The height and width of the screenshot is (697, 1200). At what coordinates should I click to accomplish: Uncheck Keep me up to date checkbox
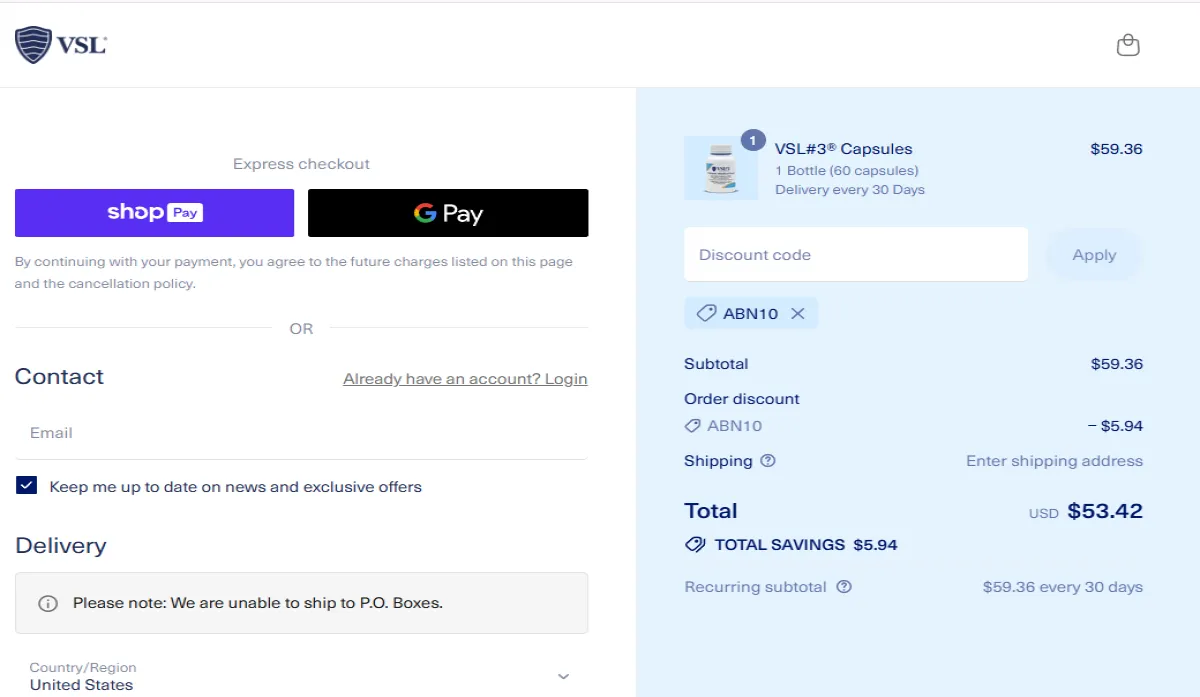coord(27,486)
